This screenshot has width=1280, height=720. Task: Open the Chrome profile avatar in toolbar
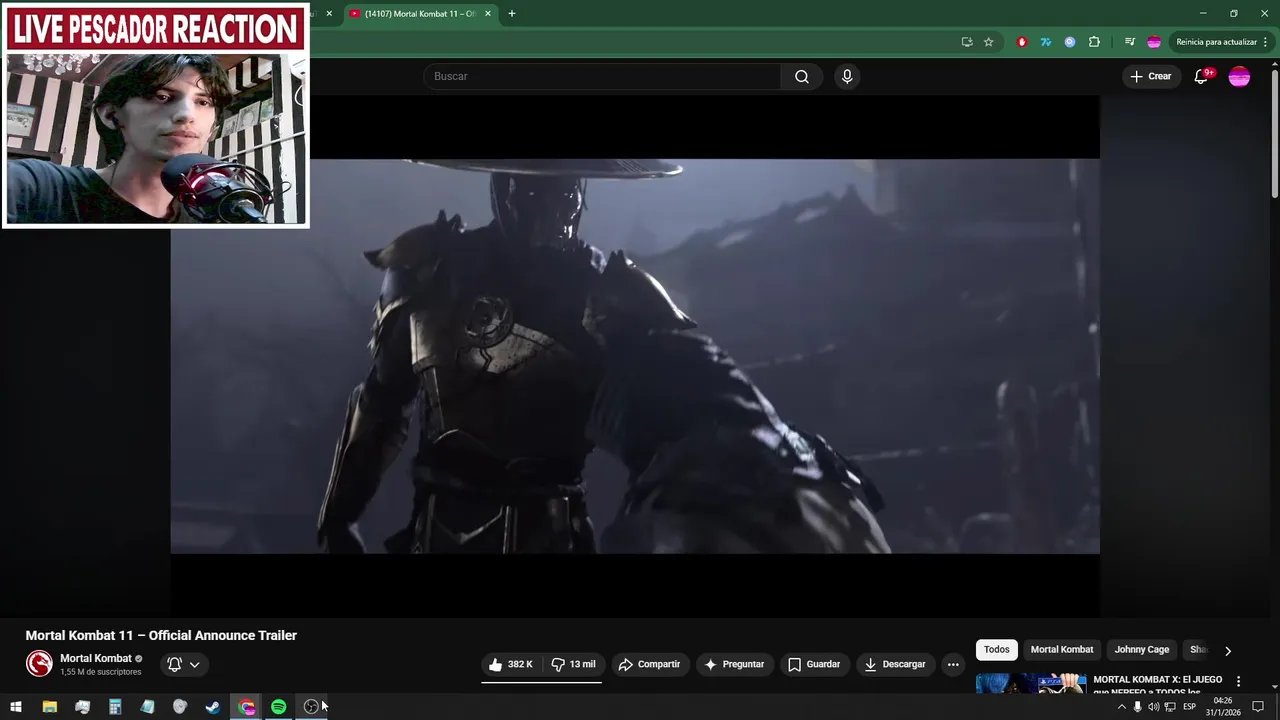pyautogui.click(x=1153, y=42)
